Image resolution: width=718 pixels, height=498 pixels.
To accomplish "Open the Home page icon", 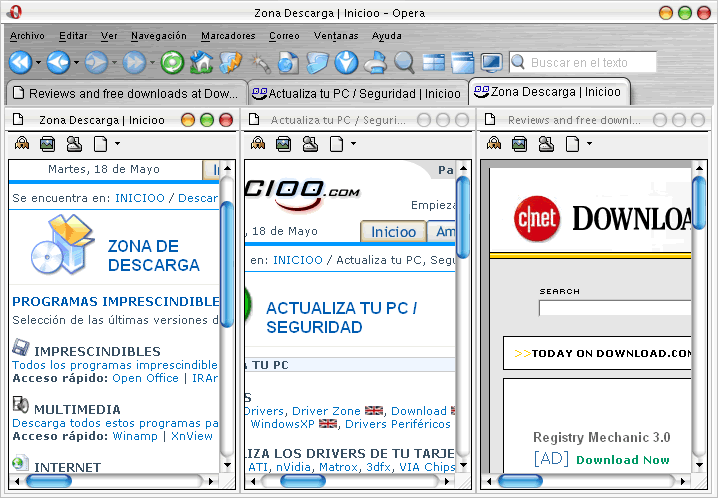I will (201, 62).
